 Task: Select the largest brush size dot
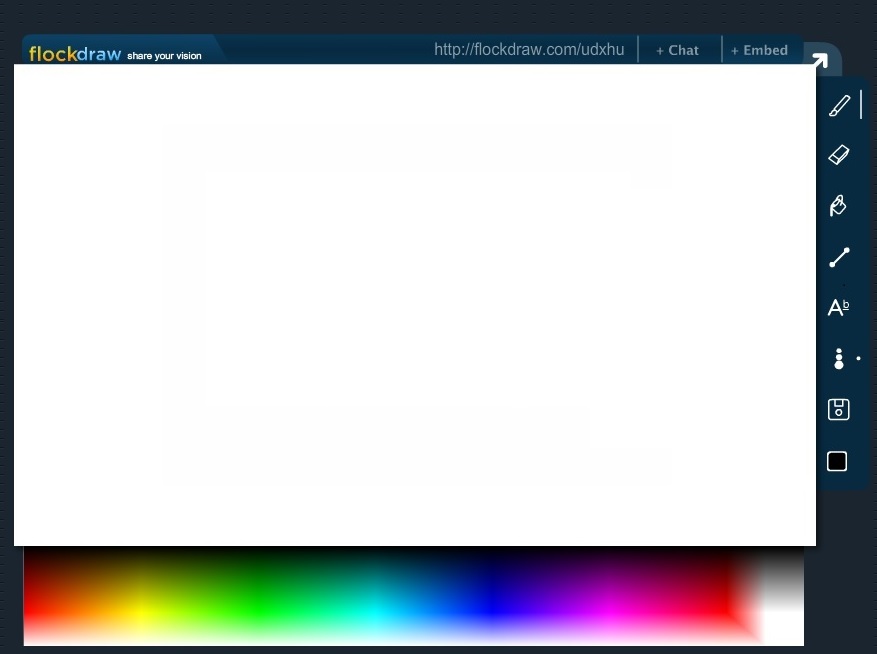pos(839,364)
